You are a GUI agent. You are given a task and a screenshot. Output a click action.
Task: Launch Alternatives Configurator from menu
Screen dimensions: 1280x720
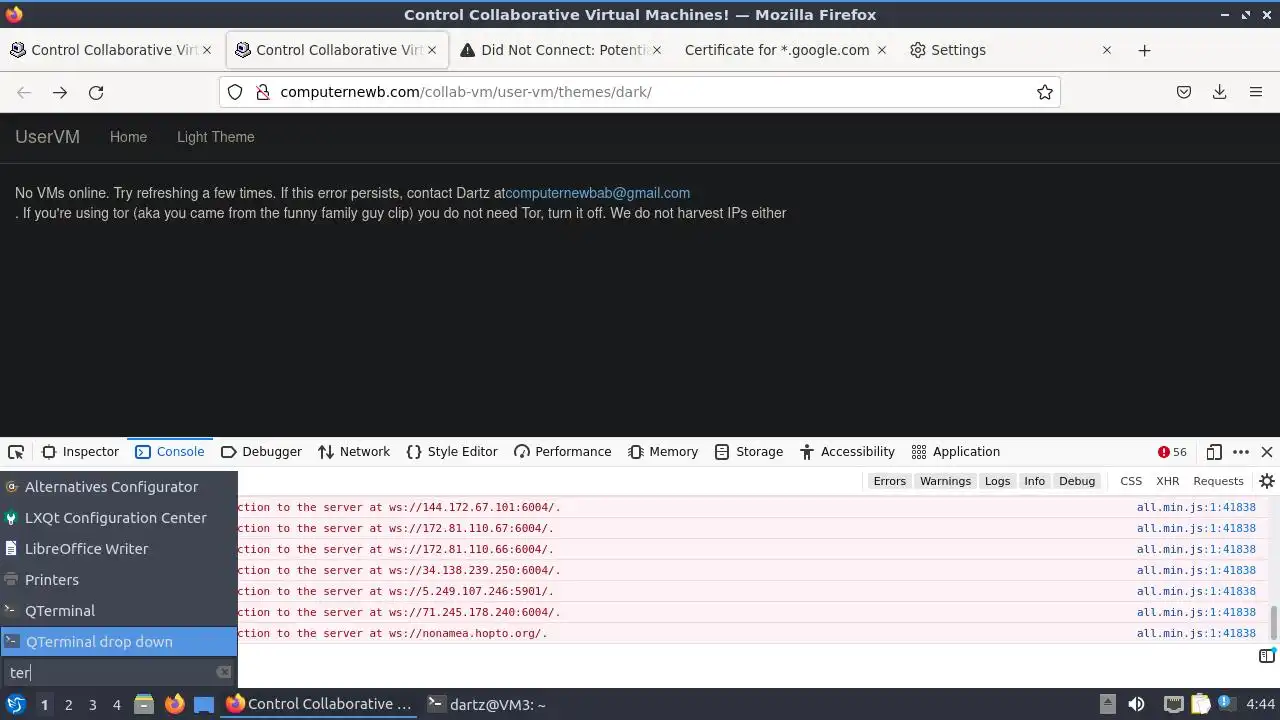118,487
